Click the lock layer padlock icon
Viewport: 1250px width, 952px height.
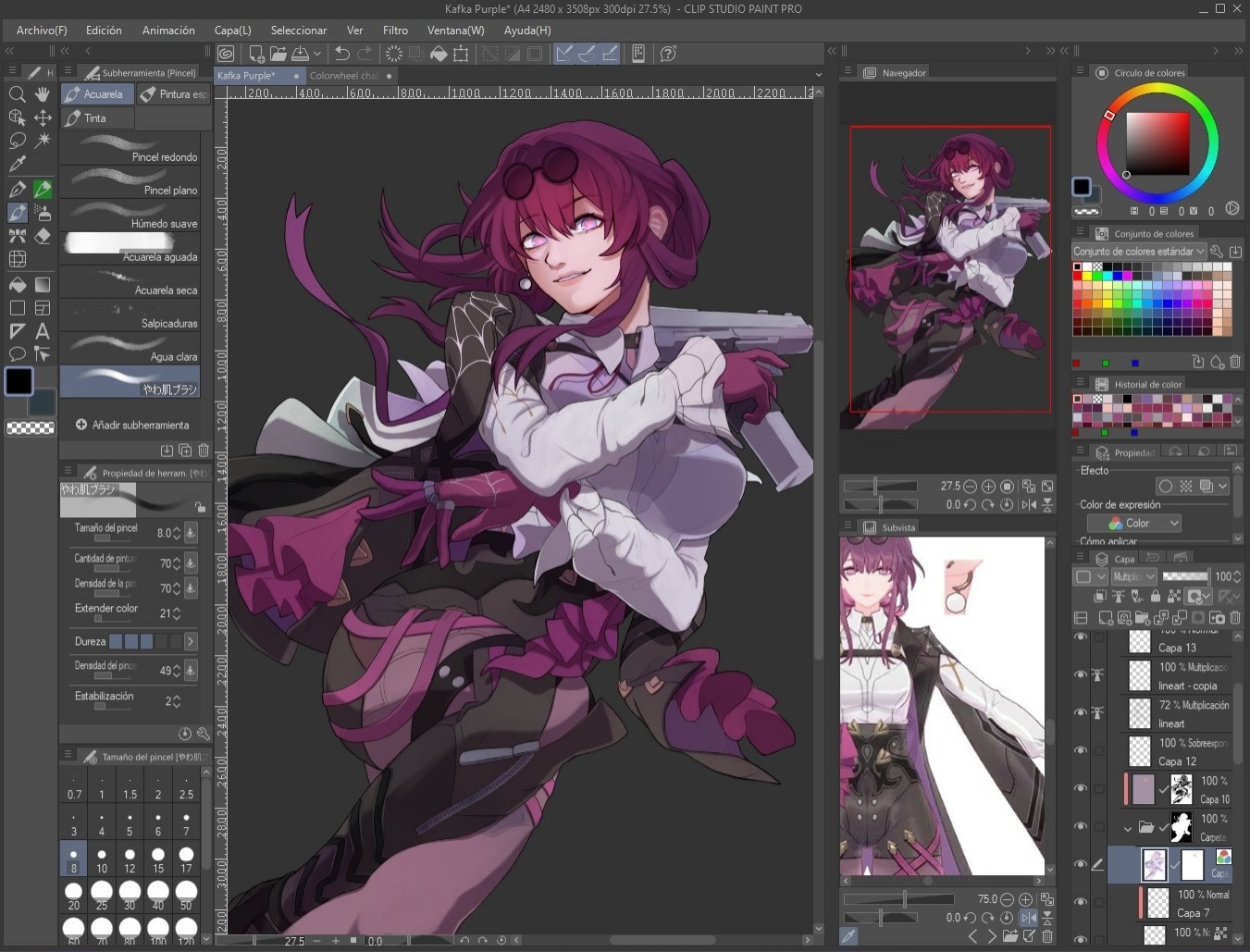coord(1154,597)
